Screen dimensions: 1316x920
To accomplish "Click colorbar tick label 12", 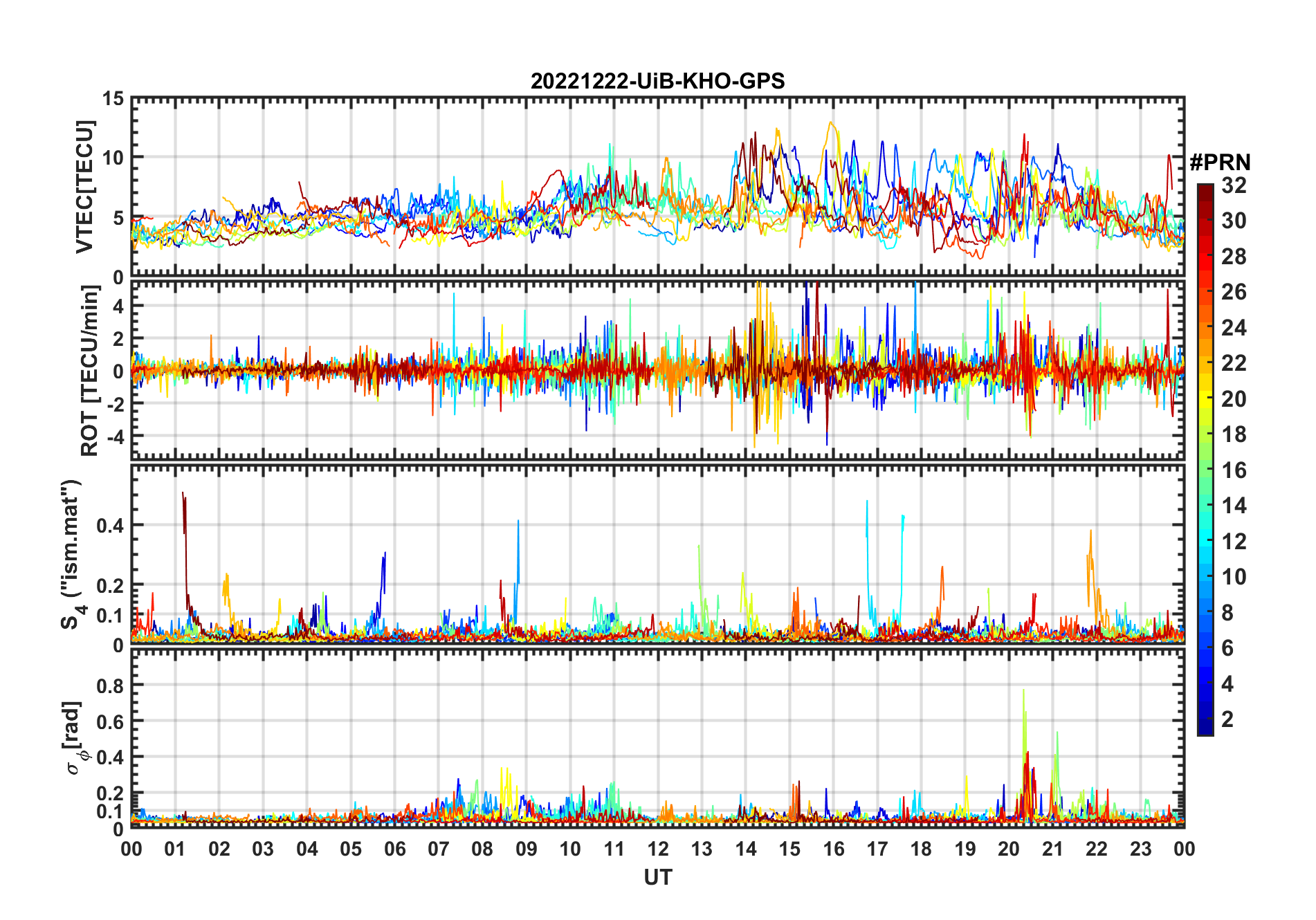I will click(1234, 541).
